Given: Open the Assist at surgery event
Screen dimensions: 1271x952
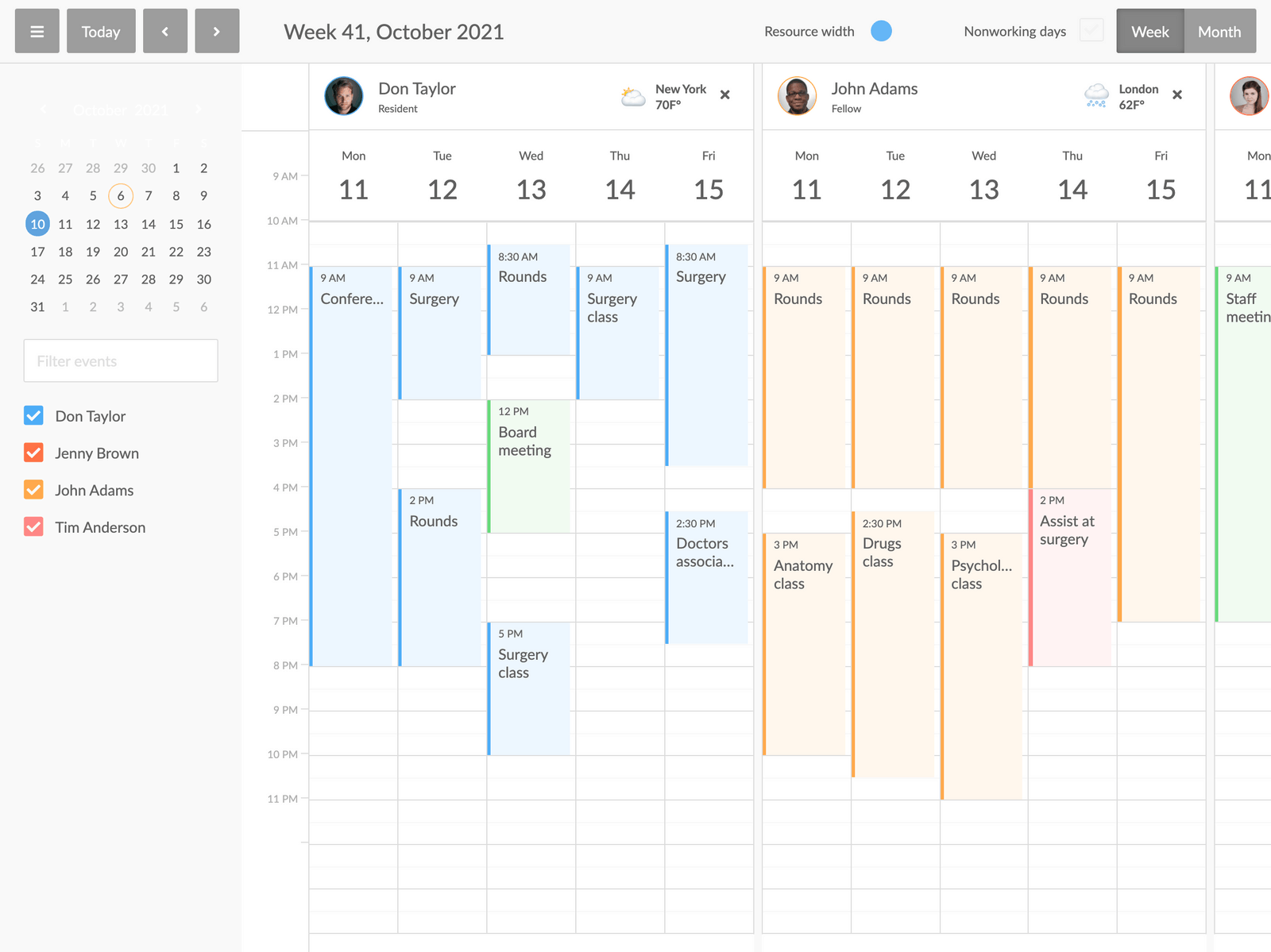Looking at the screenshot, I should point(1070,577).
